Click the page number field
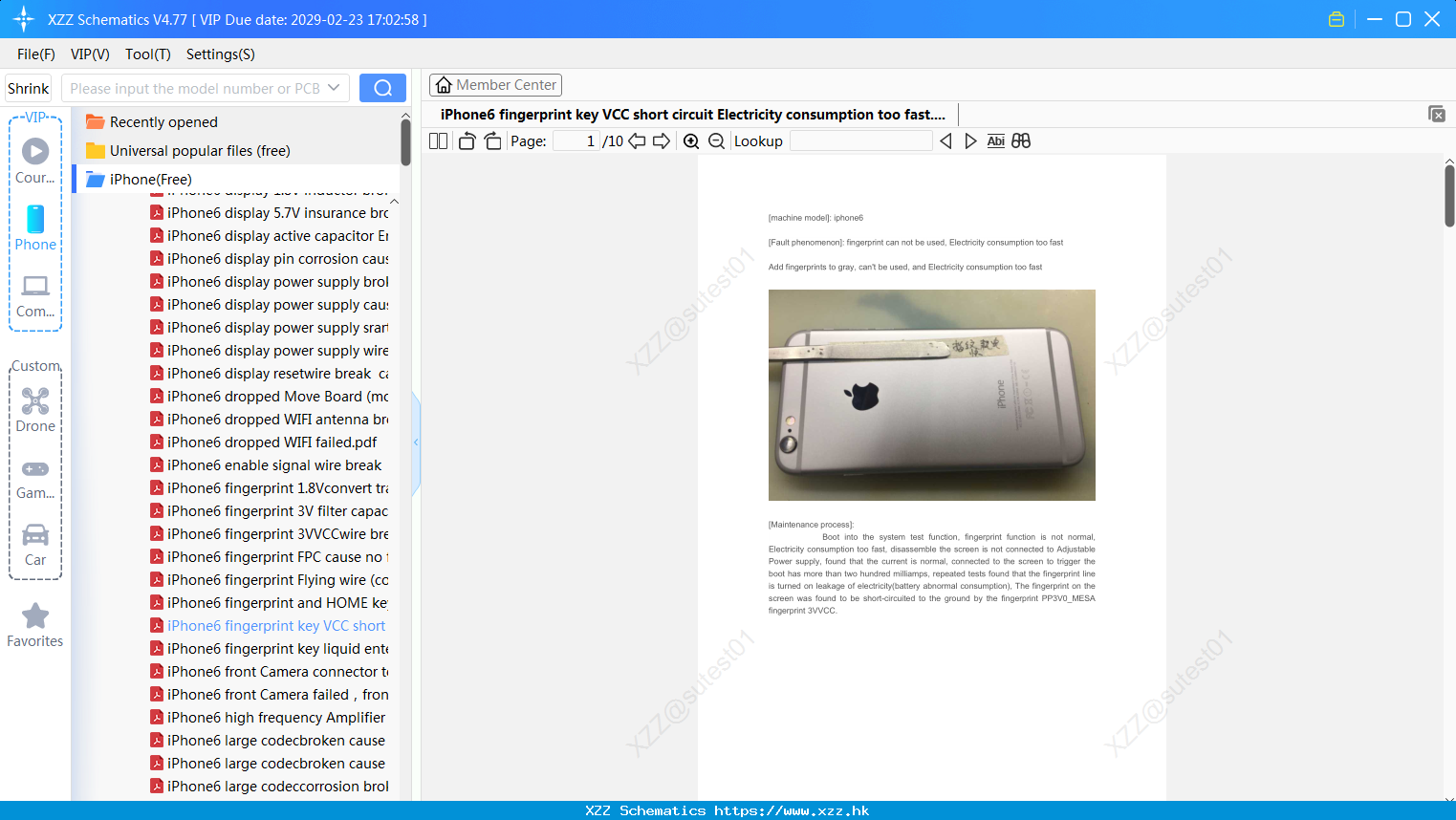 pos(576,141)
